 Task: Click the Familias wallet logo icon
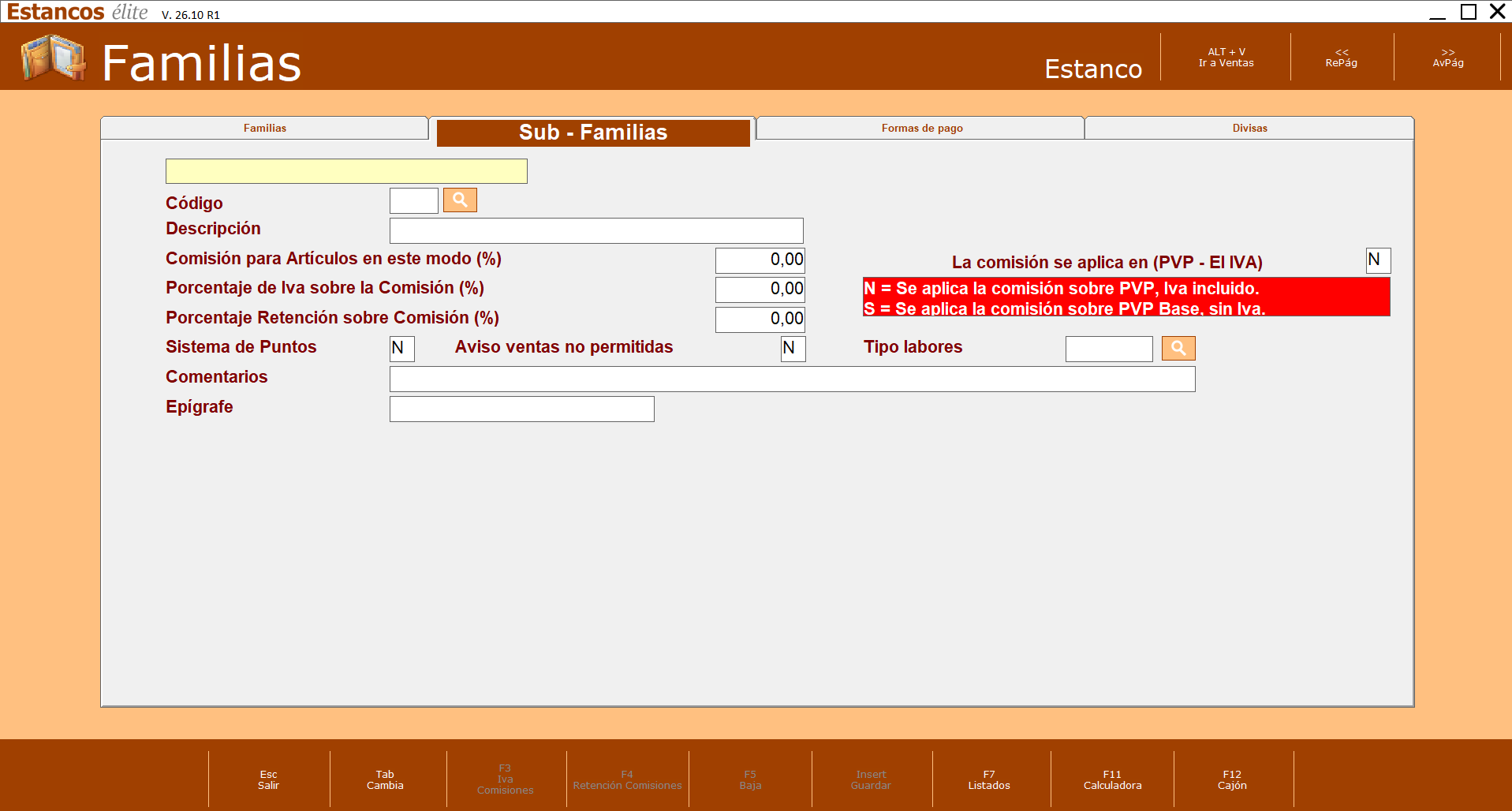[x=54, y=58]
